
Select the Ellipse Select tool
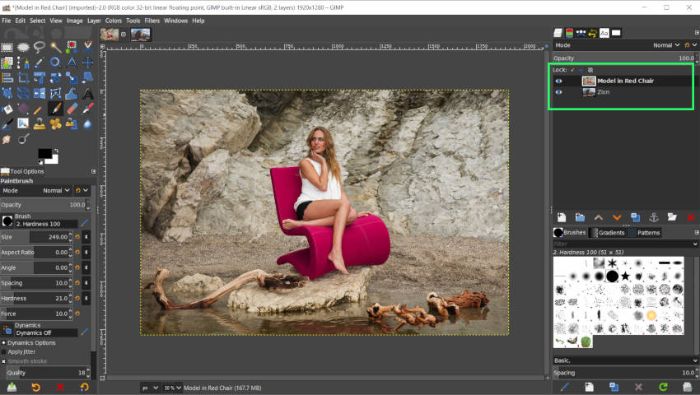[x=23, y=47]
